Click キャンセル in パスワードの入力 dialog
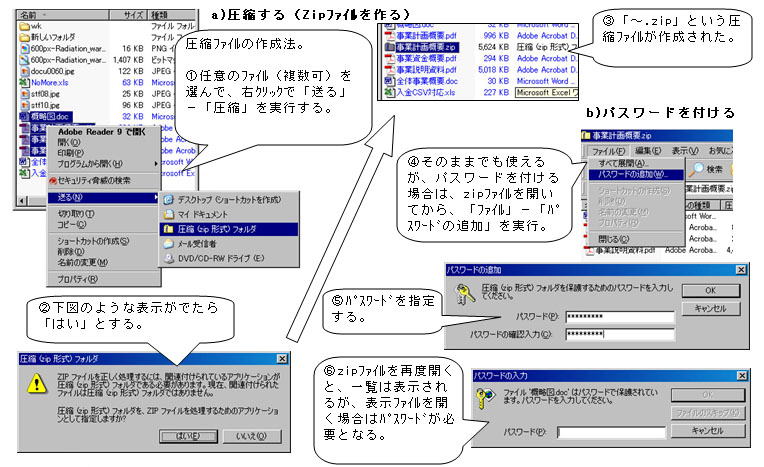764x467 pixels. point(708,430)
